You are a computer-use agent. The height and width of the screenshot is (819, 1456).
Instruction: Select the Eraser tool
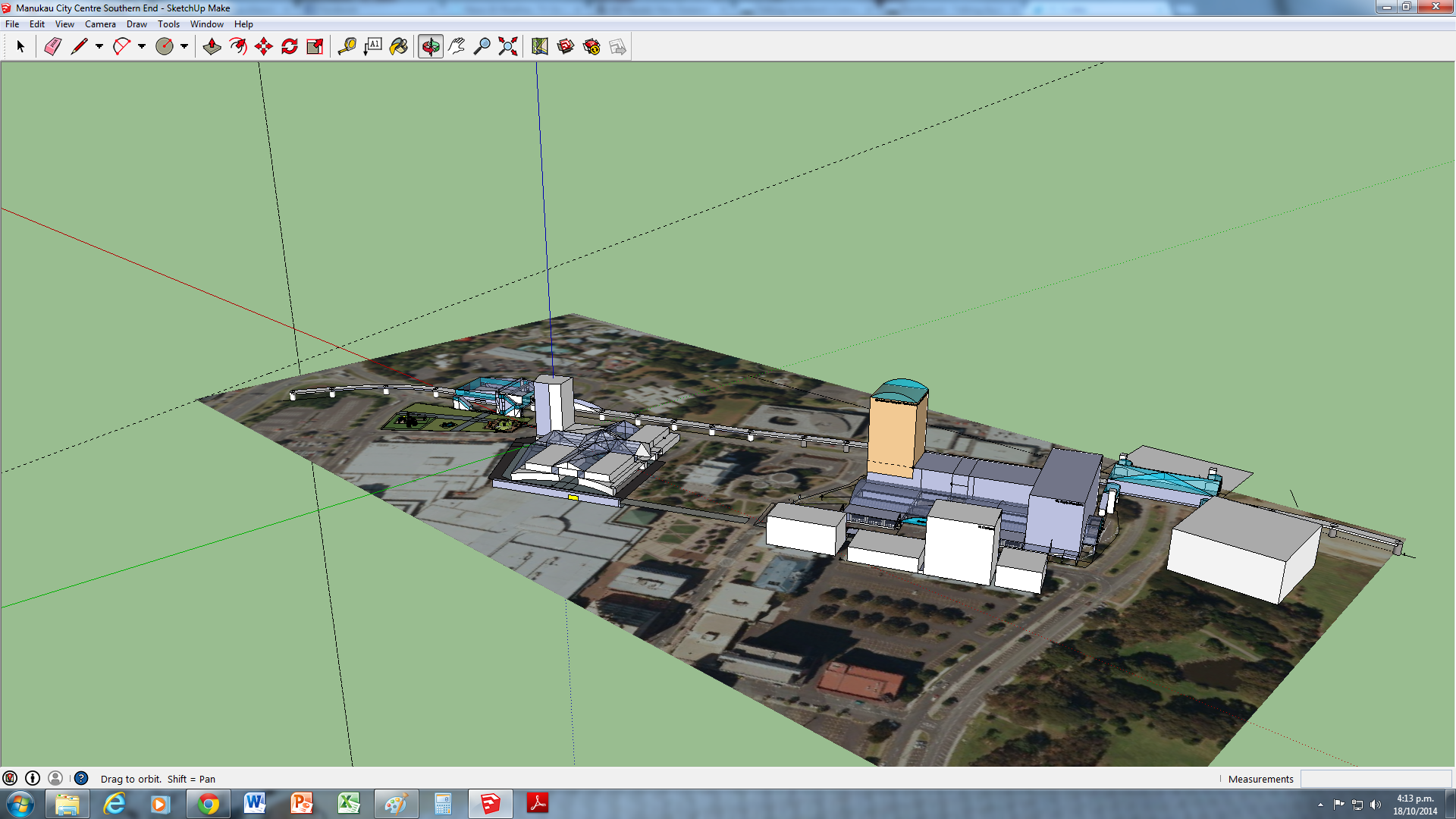[52, 47]
